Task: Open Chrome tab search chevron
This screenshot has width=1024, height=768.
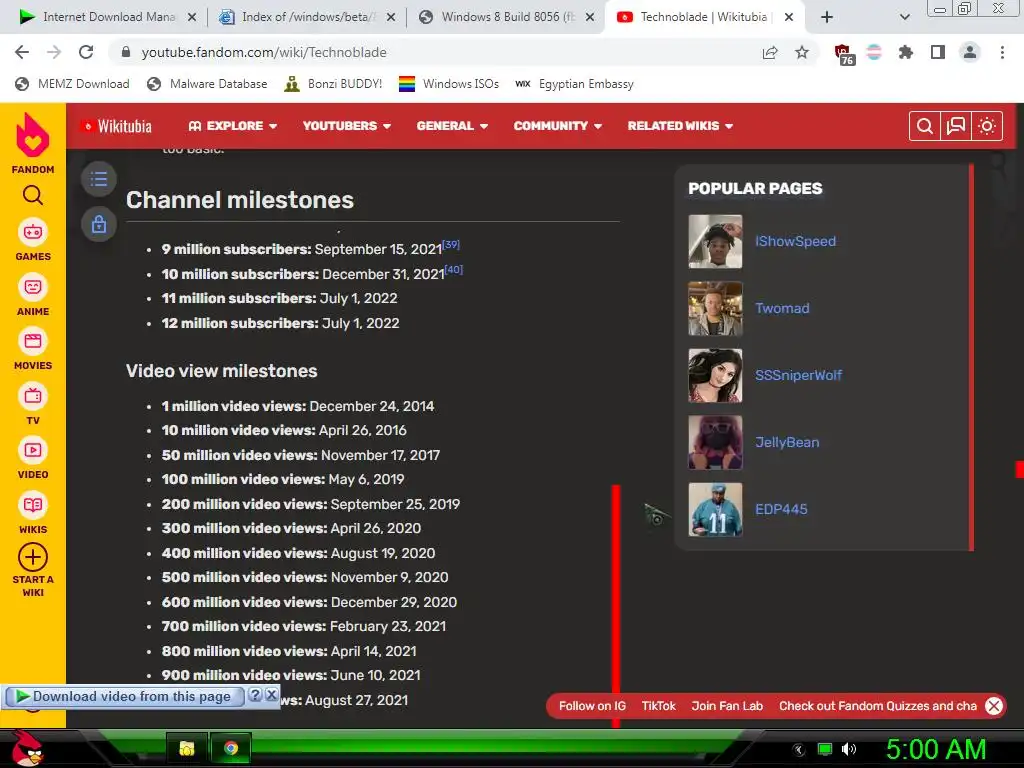Action: 904,18
